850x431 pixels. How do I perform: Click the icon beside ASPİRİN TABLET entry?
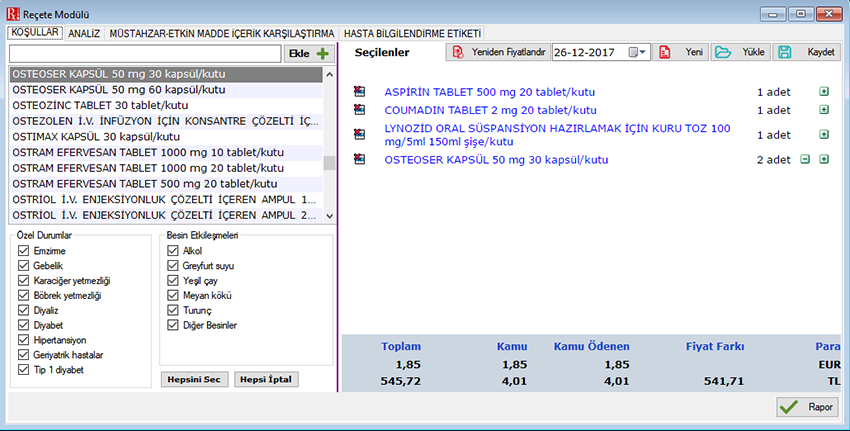360,92
